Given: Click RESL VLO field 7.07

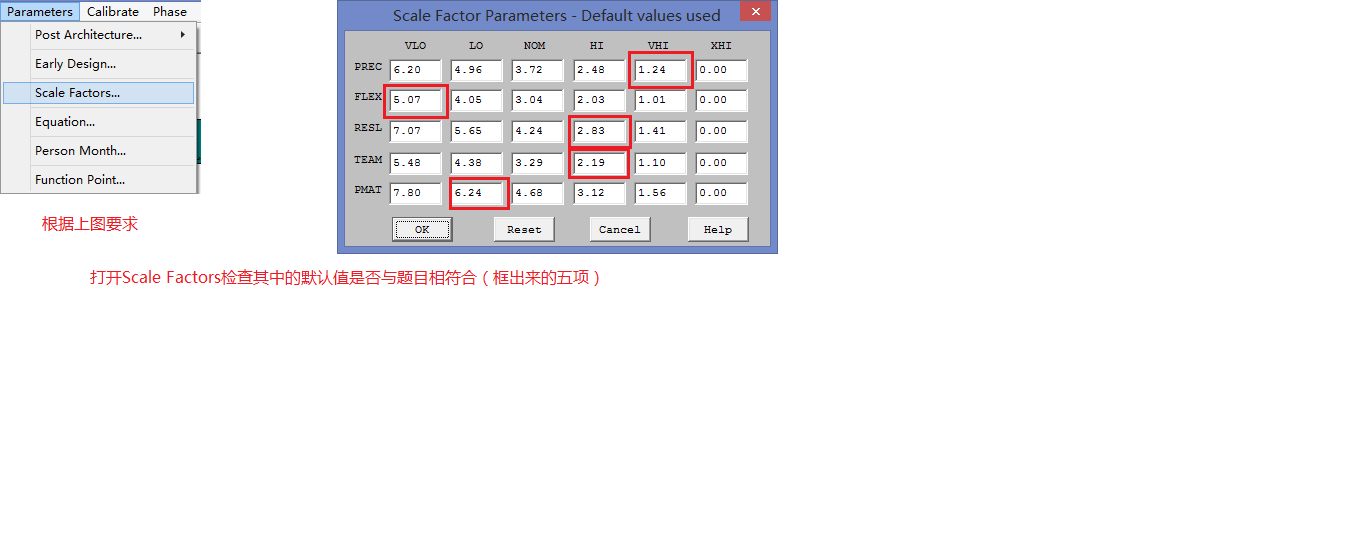Looking at the screenshot, I should [416, 131].
